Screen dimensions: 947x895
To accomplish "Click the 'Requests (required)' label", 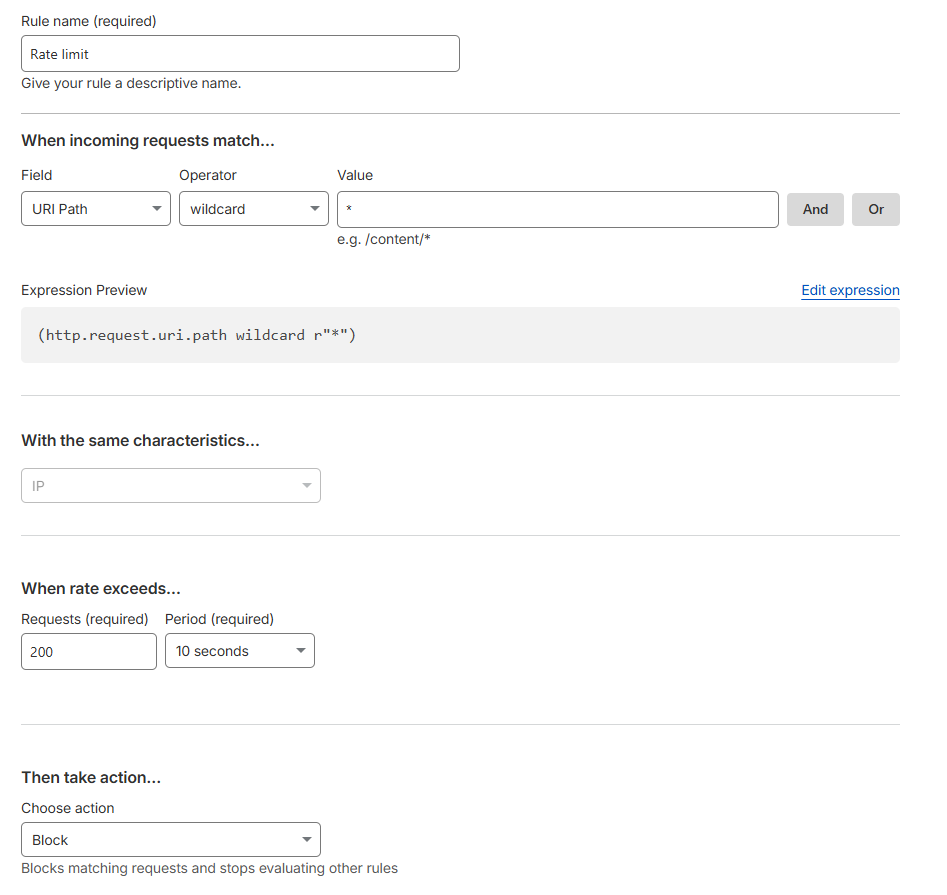I will click(x=85, y=619).
